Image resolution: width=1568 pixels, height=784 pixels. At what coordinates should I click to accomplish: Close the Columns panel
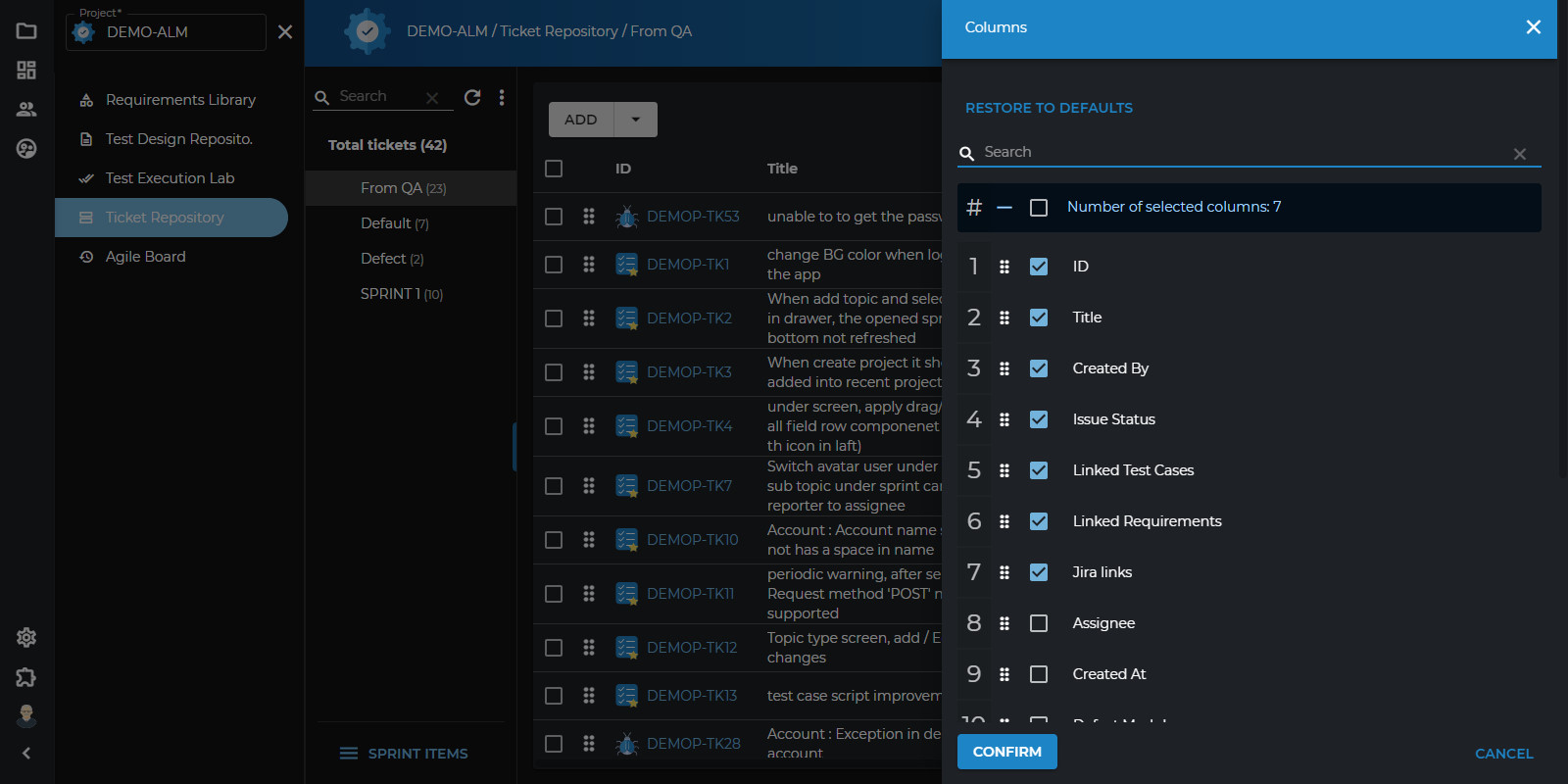coord(1534,27)
